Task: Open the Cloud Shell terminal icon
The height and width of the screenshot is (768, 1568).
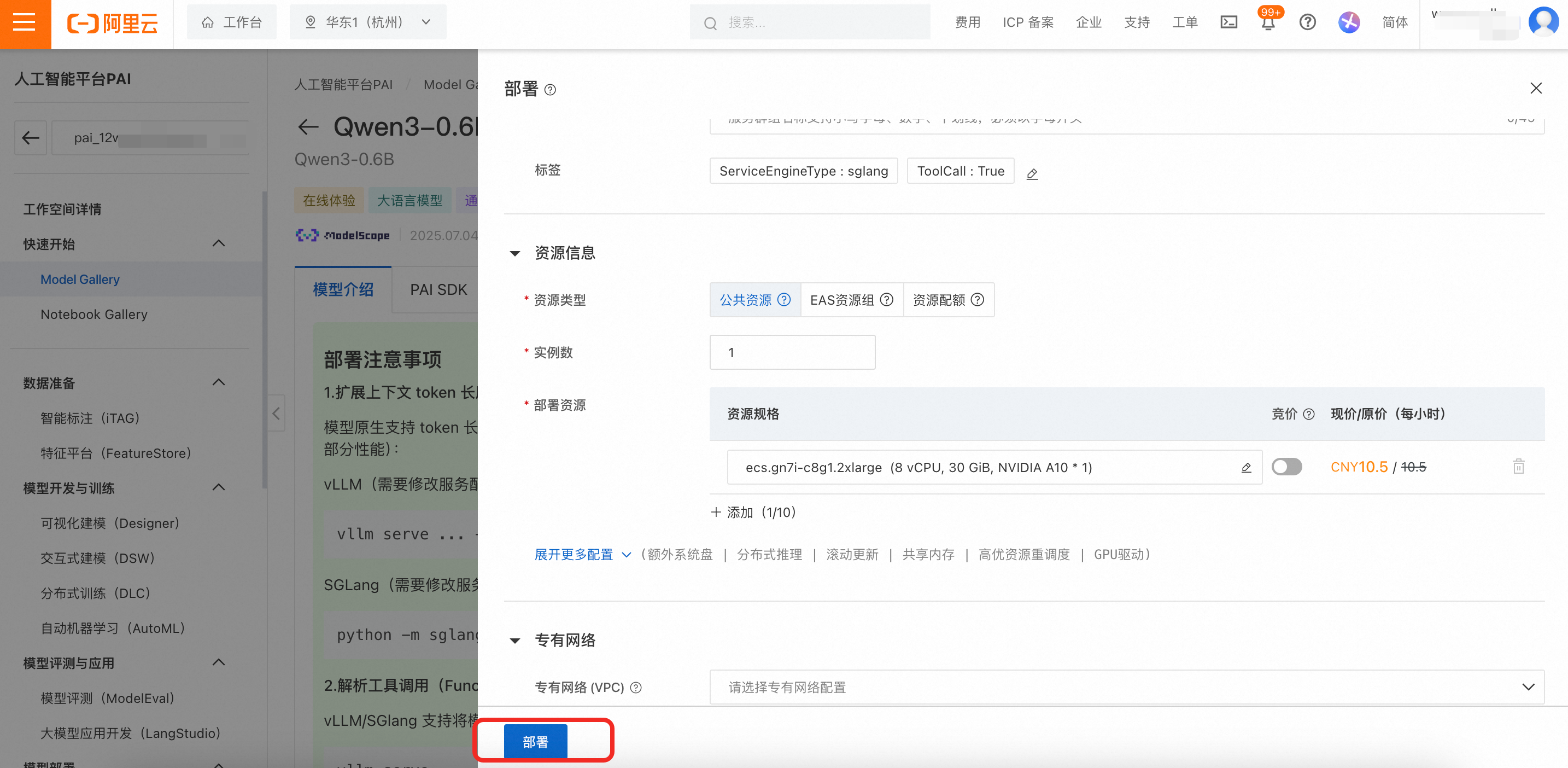Action: coord(1228,22)
